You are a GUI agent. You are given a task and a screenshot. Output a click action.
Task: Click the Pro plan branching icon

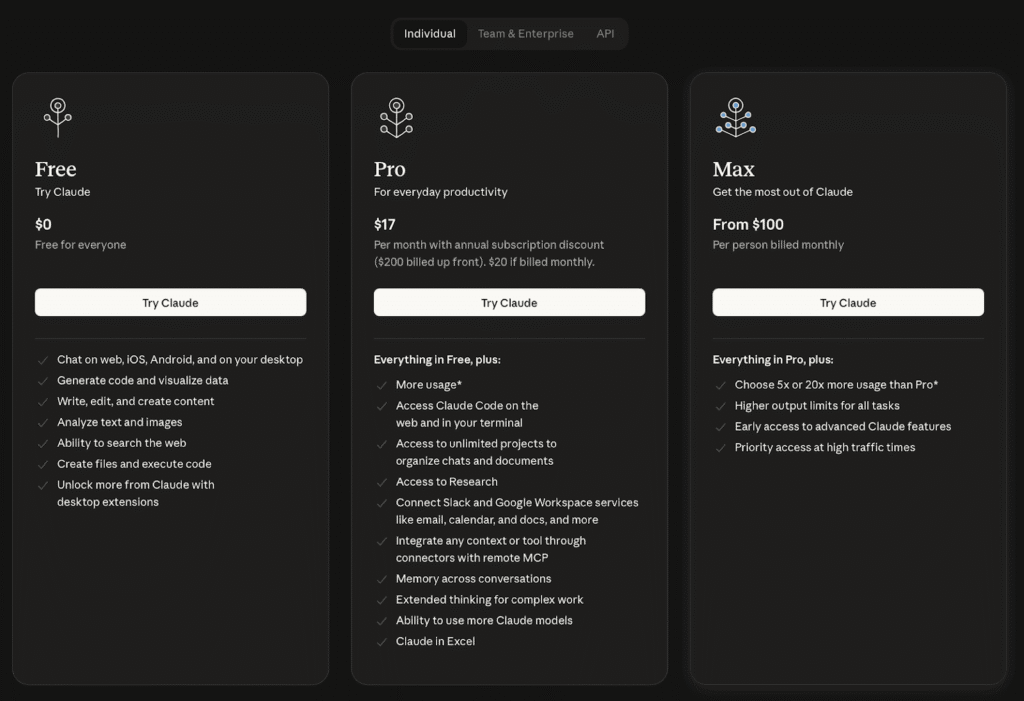coord(396,117)
